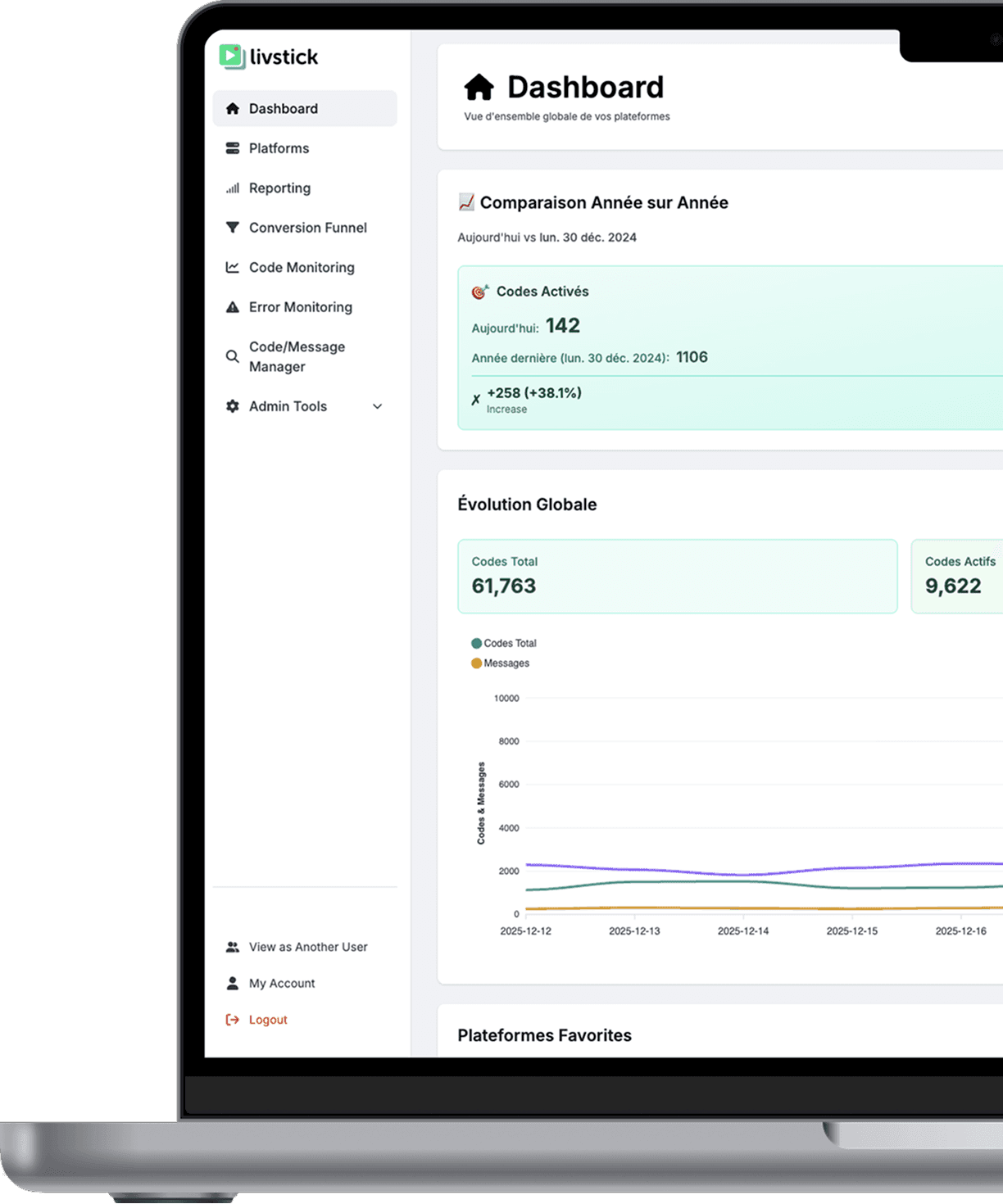The width and height of the screenshot is (1003, 1204).
Task: Collapse the Admin Tools section chevron
Action: click(377, 405)
